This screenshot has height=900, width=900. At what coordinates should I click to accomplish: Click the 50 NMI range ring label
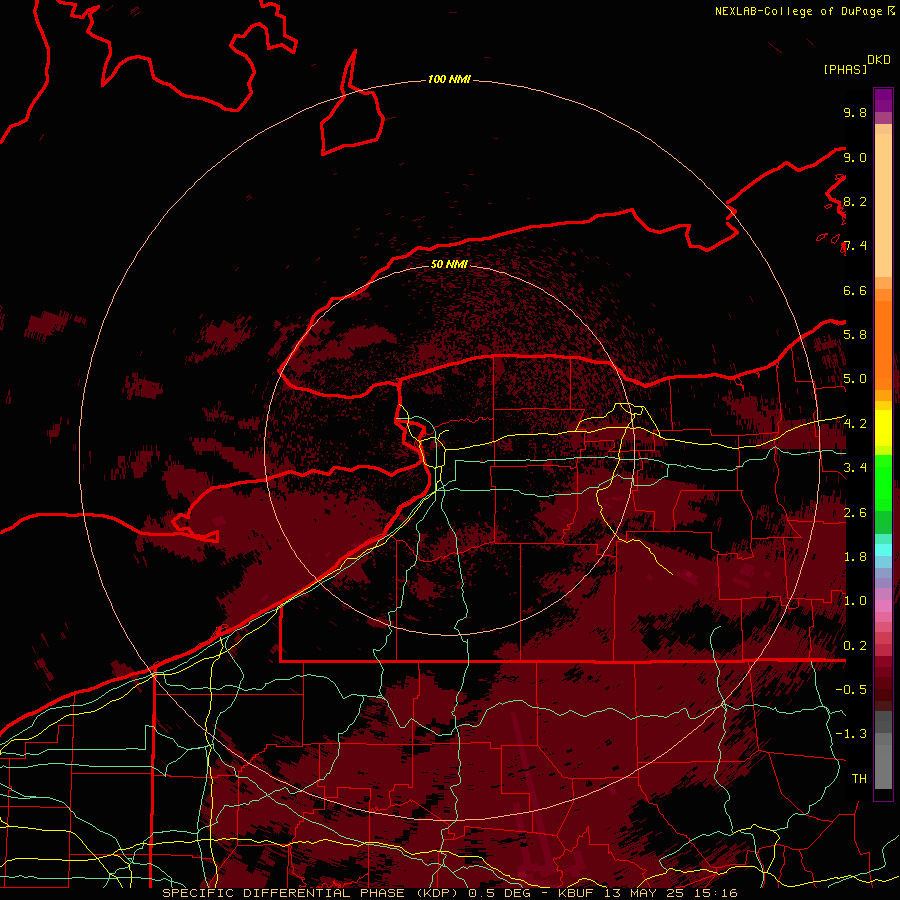(449, 264)
